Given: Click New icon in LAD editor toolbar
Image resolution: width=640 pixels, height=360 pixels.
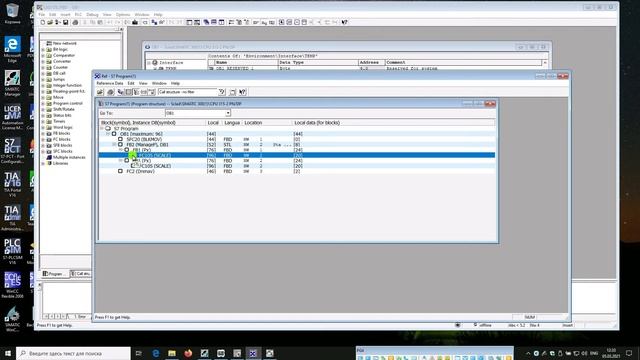Looking at the screenshot, I should 43,22.
